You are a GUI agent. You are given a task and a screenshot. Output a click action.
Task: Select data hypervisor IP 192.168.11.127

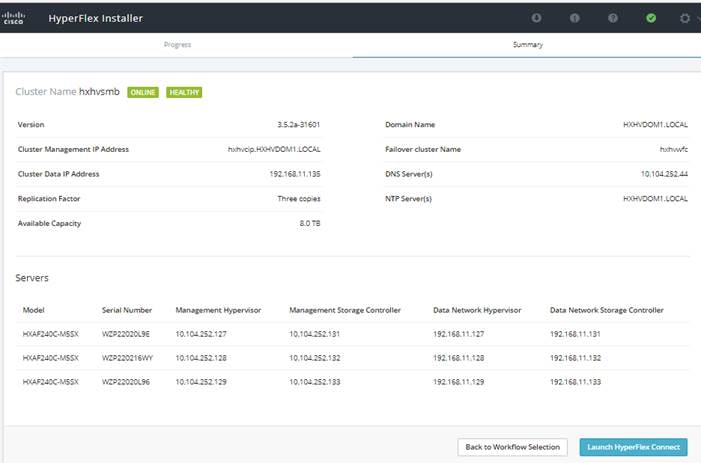point(459,334)
